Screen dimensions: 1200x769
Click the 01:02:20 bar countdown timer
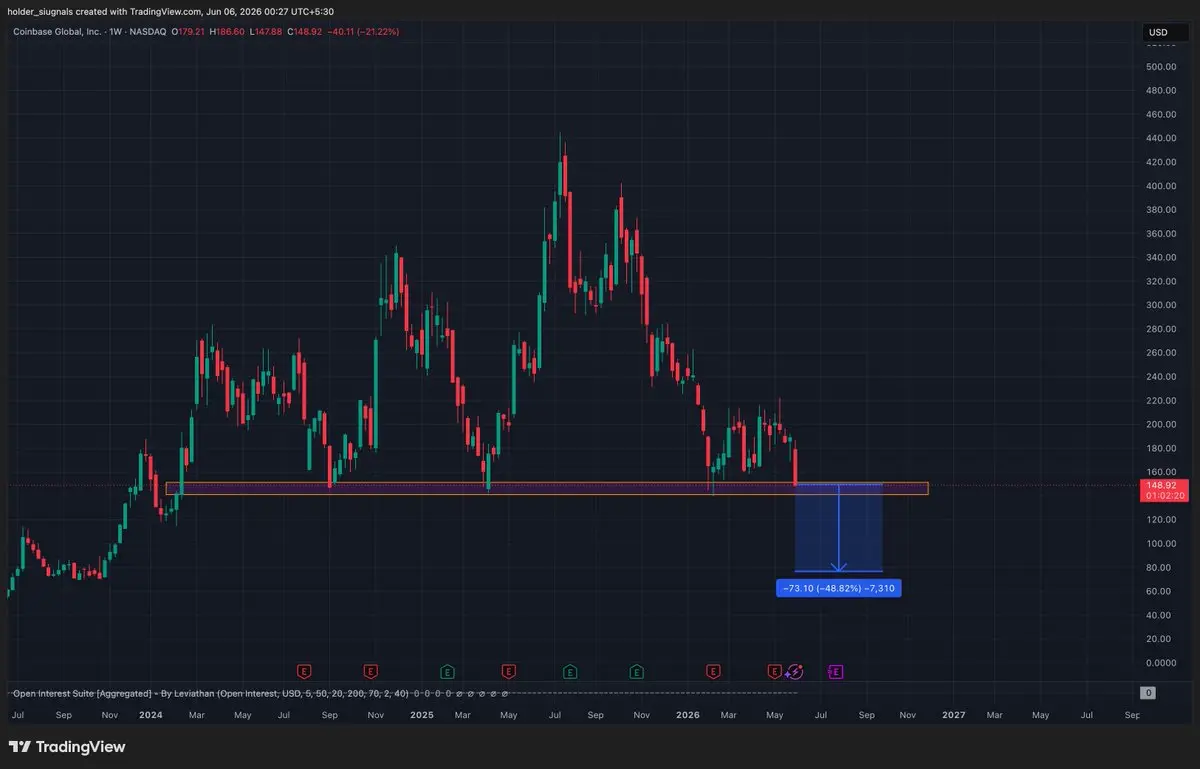tap(1165, 495)
